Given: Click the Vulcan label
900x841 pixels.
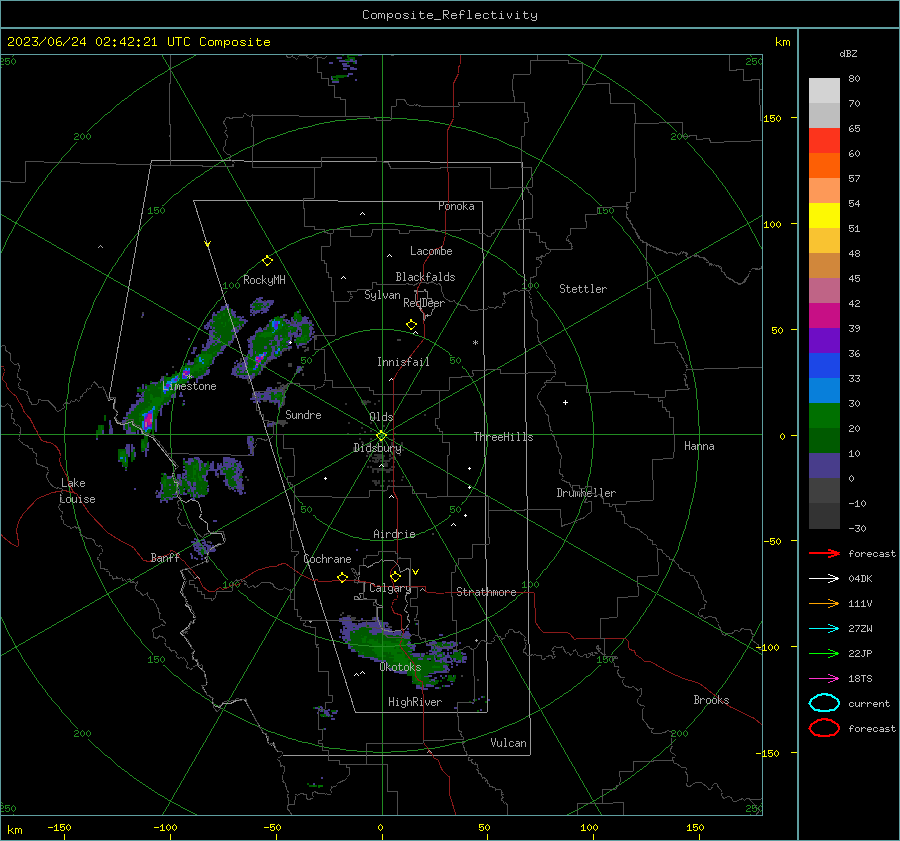Looking at the screenshot, I should (508, 743).
